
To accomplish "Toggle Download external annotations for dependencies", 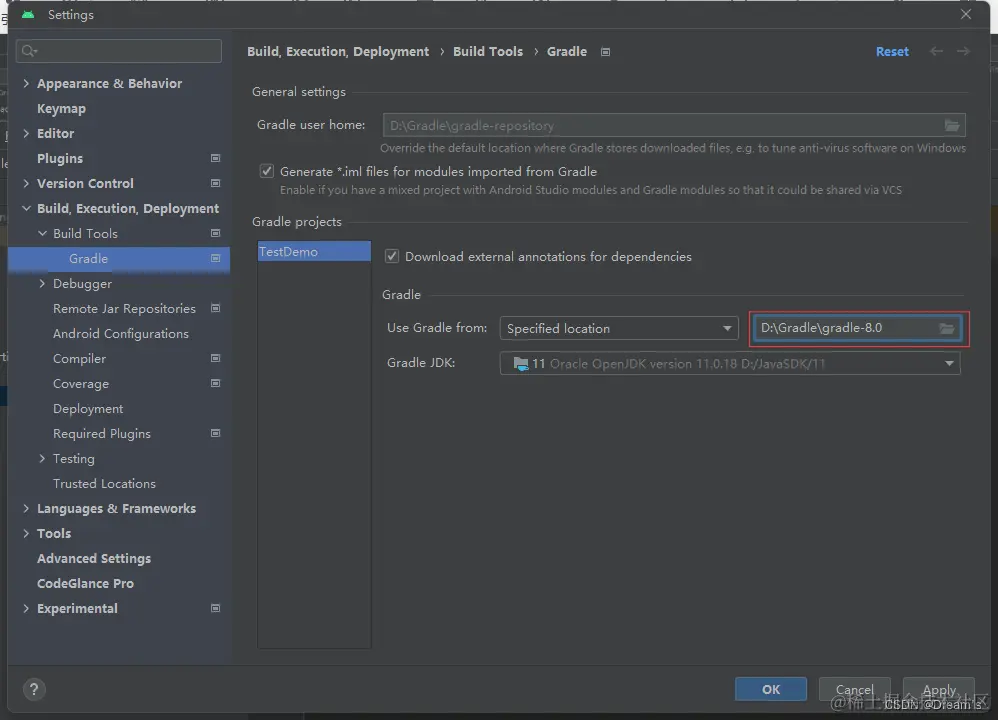I will (x=392, y=257).
